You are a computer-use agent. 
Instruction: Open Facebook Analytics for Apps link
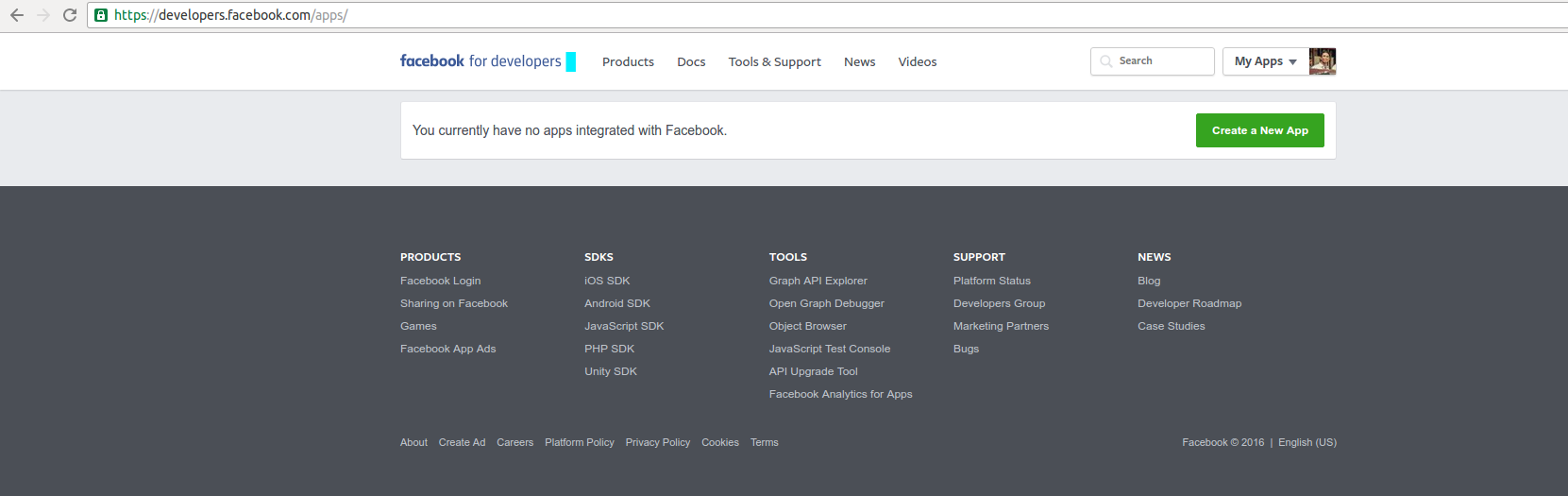coord(840,394)
